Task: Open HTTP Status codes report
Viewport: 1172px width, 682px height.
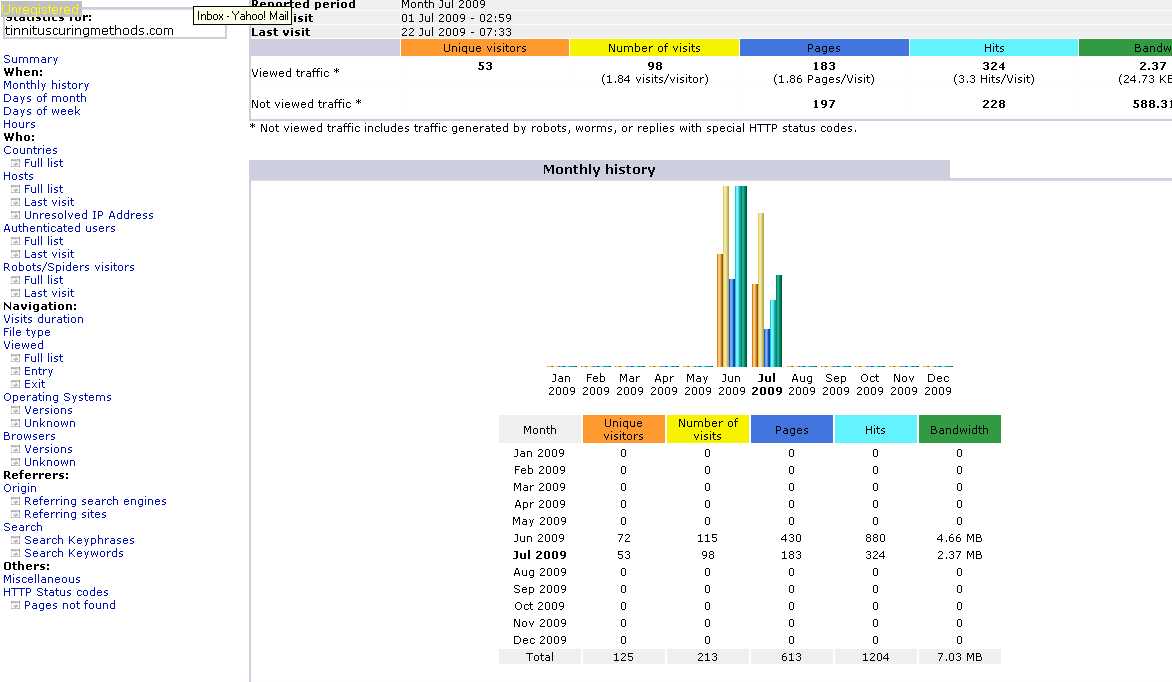Action: click(56, 592)
